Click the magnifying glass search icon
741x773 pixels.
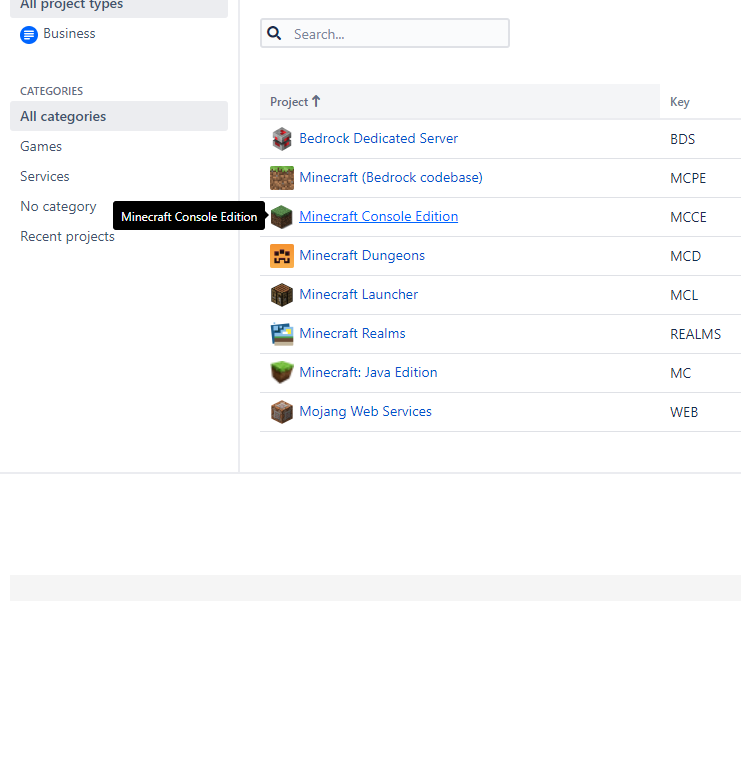(x=274, y=33)
